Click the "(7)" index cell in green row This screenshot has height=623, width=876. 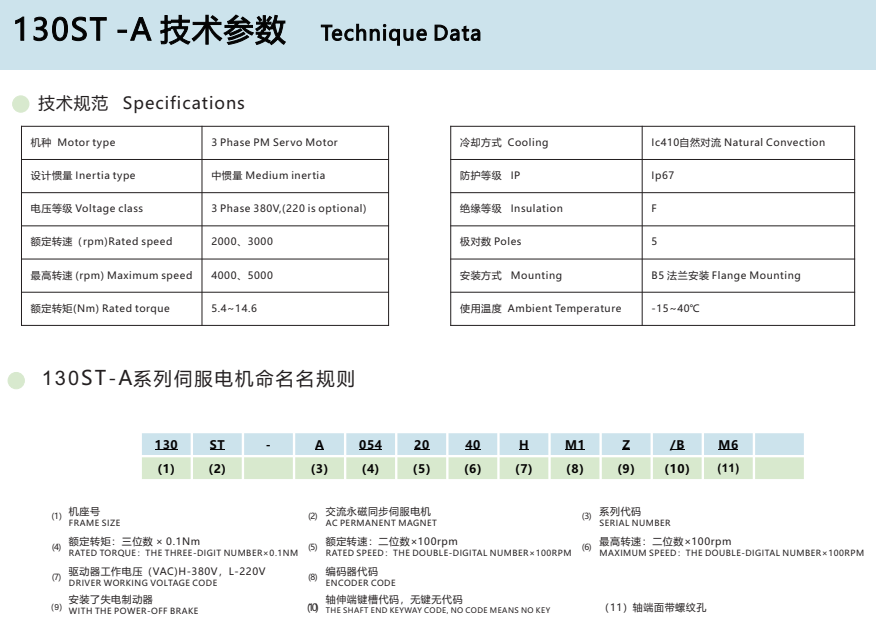(x=523, y=468)
